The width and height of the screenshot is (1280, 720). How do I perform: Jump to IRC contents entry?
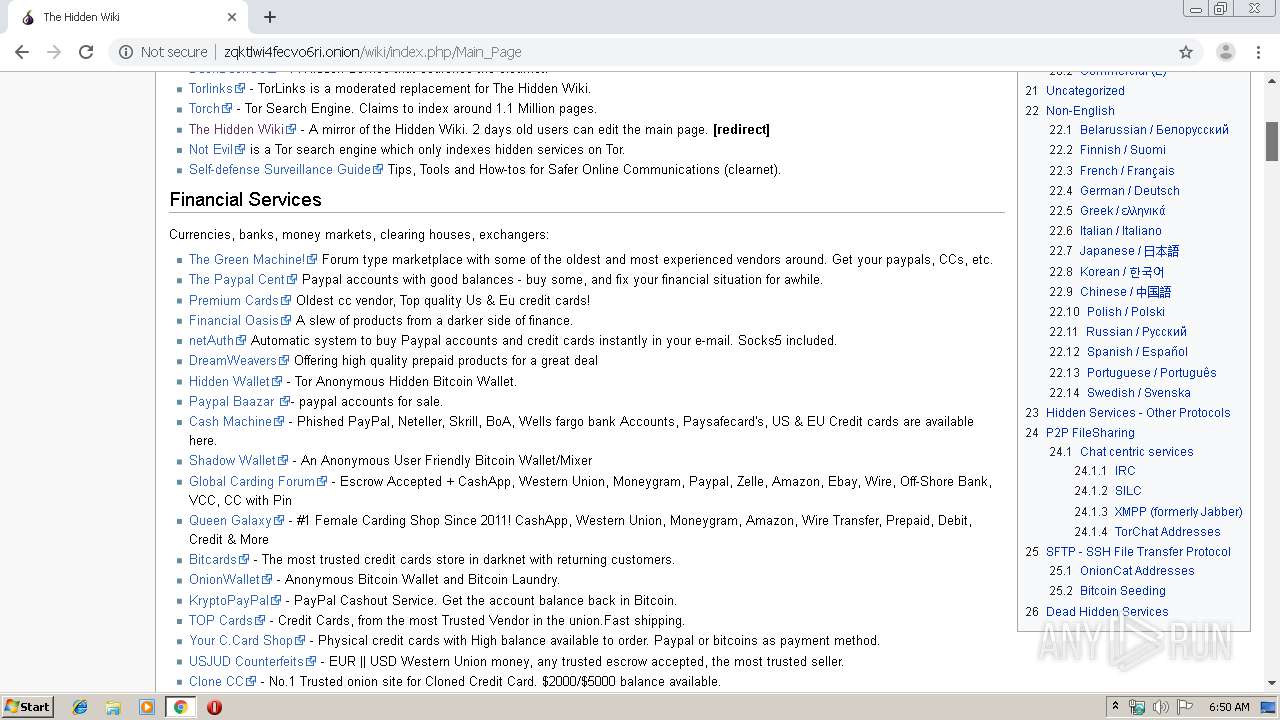tap(1125, 470)
